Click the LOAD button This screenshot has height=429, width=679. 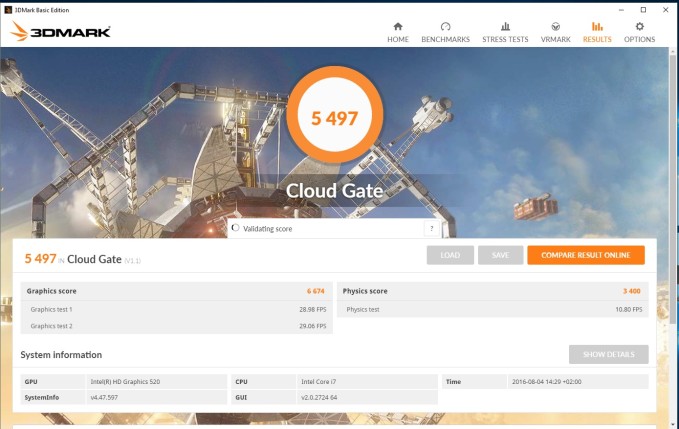tap(450, 255)
